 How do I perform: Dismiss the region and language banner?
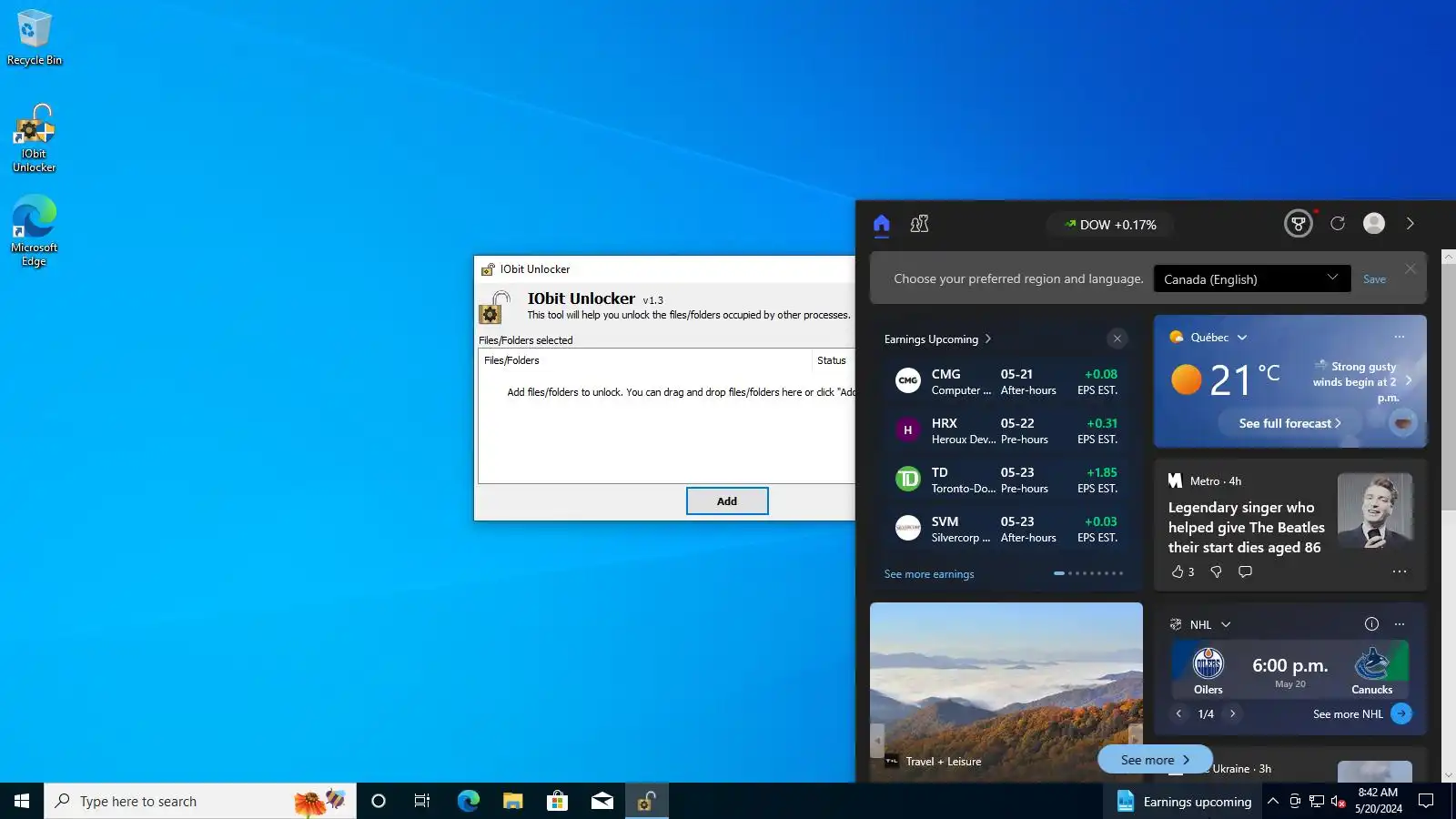(x=1410, y=268)
